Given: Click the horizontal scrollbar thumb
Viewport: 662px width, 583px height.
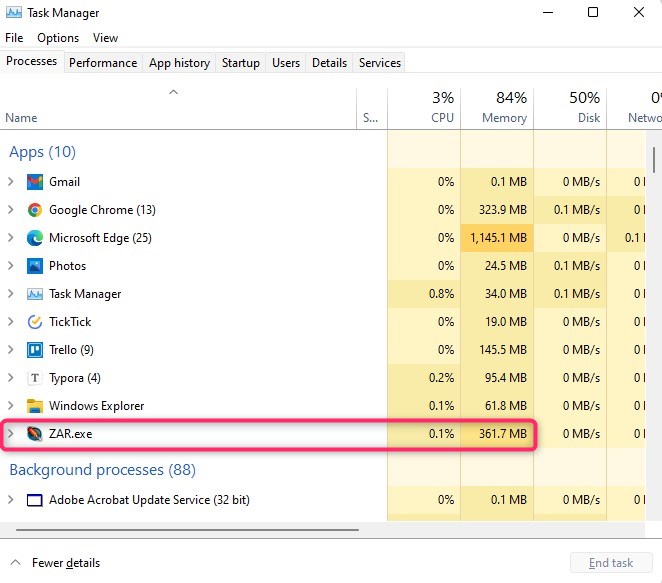Looking at the screenshot, I should pos(187,529).
